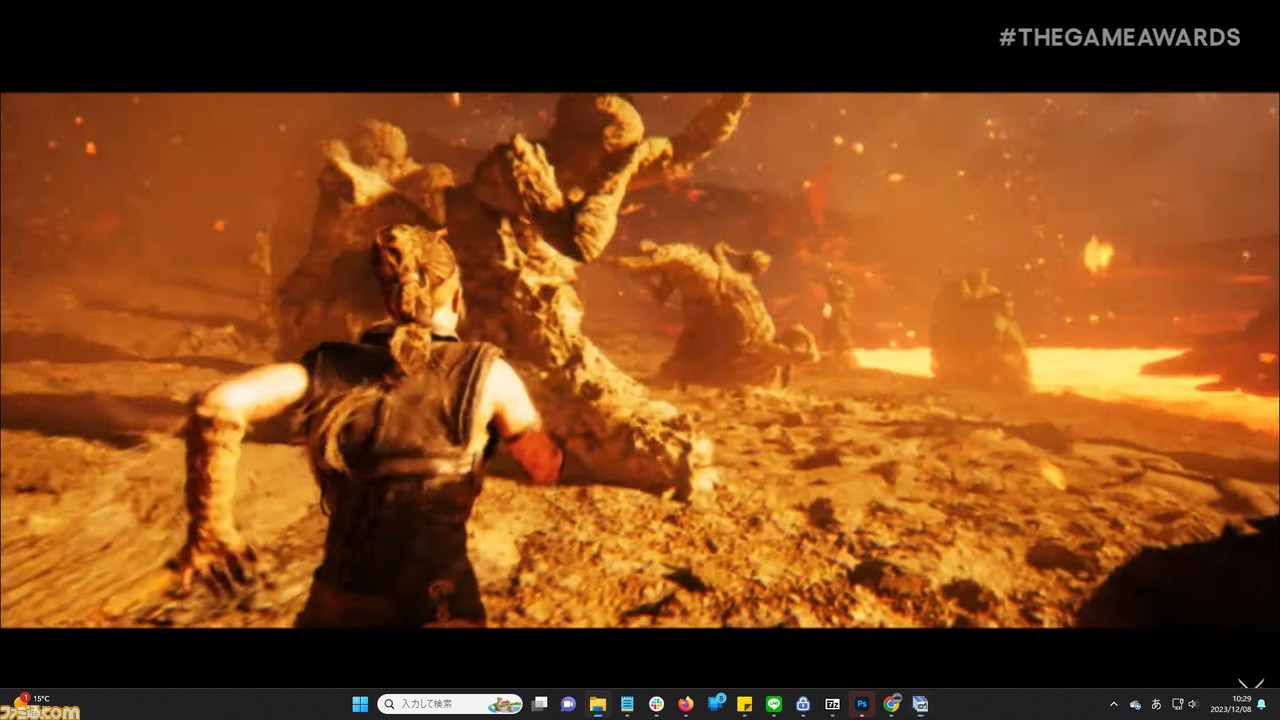
Task: Open Task View from the taskbar
Action: click(x=540, y=704)
